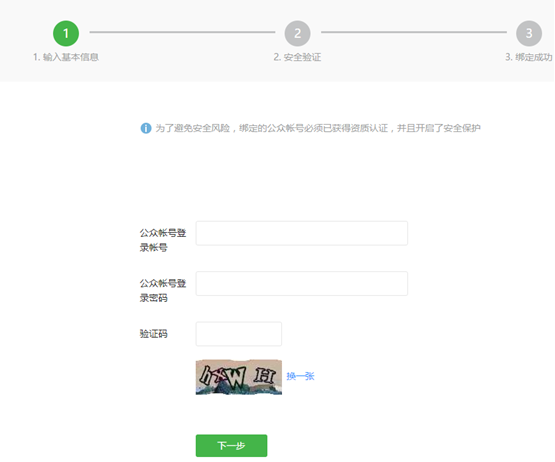Click the gray step 3 circle
555x462 pixels.
[x=529, y=33]
